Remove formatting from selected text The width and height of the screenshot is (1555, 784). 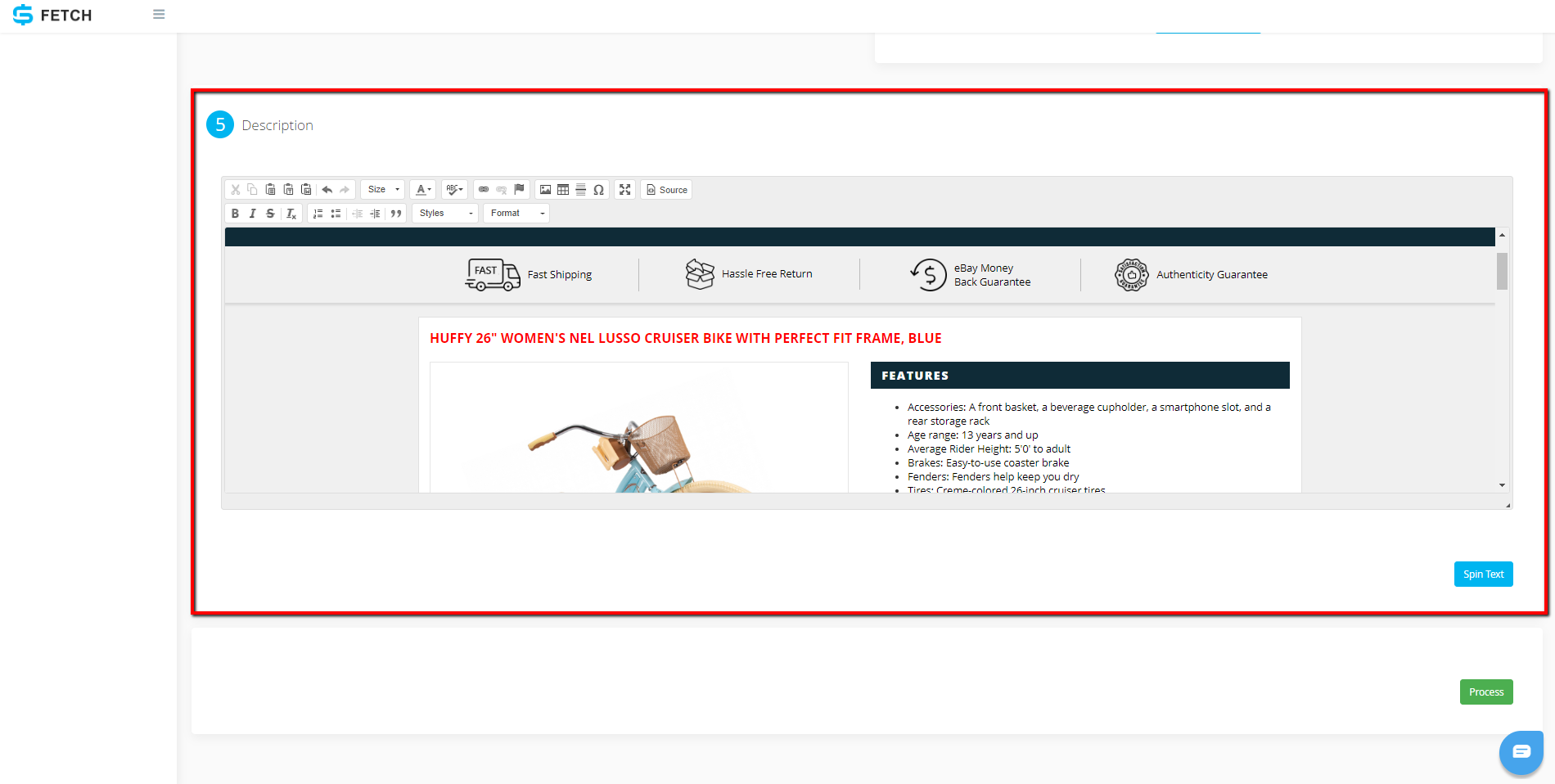291,214
